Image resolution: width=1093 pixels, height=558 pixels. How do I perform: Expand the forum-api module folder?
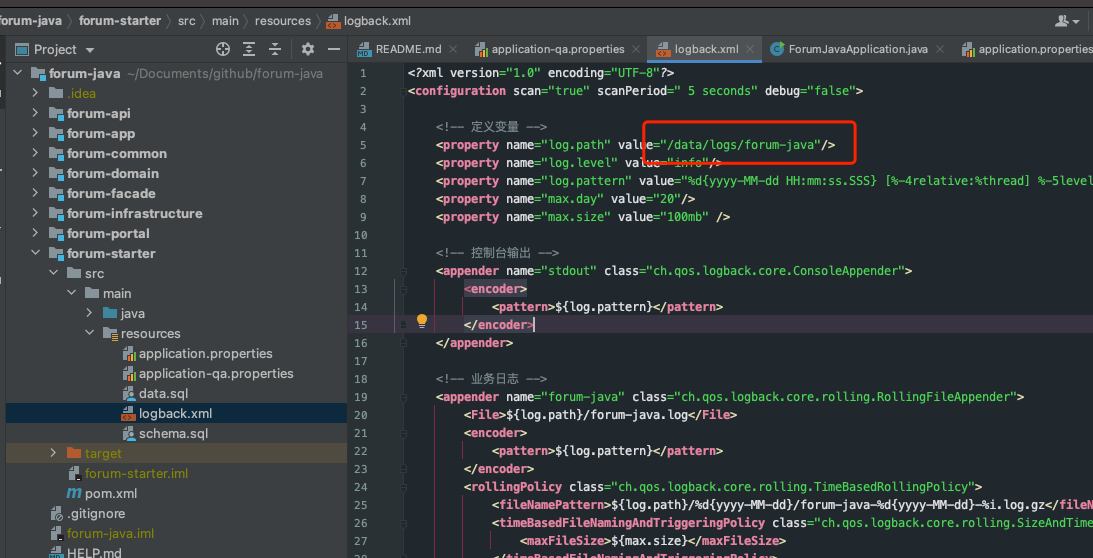point(35,113)
